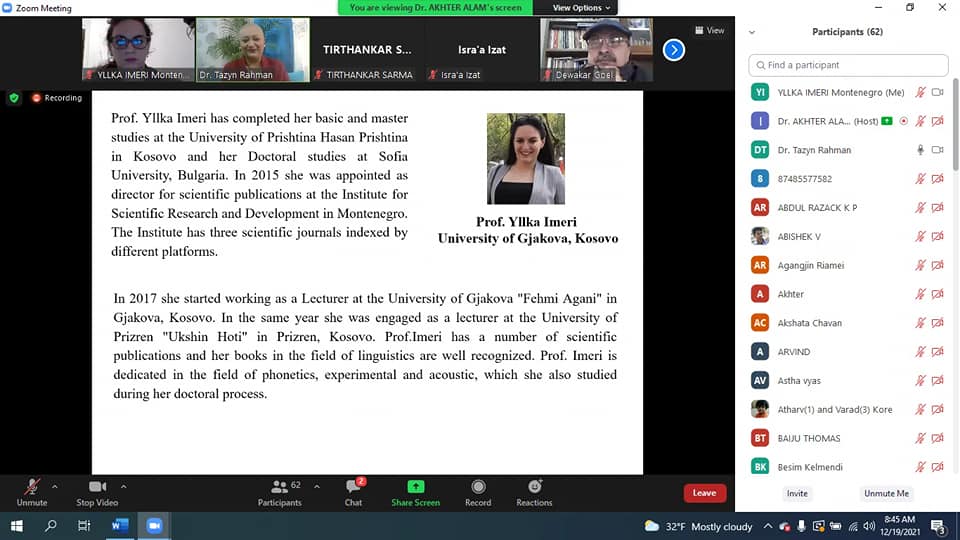
Task: Open the video options arrow beside Stop Video
Action: tap(124, 487)
